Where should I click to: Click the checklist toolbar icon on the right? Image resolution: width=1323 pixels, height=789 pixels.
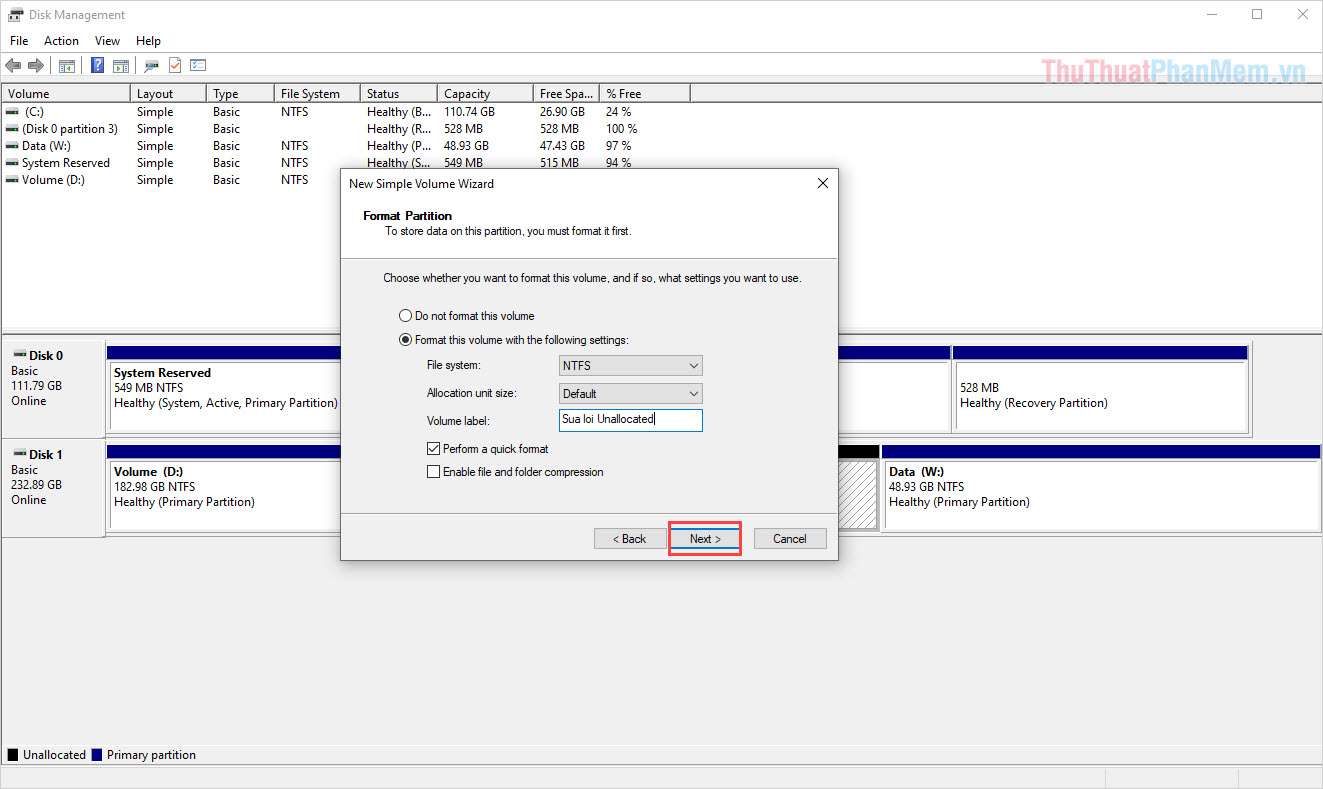[198, 64]
